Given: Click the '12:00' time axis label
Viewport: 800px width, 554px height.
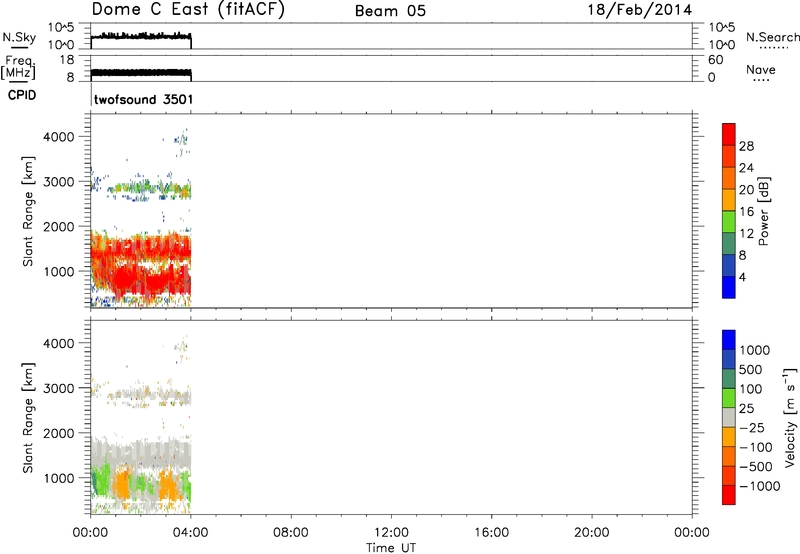Looking at the screenshot, I should pos(391,533).
